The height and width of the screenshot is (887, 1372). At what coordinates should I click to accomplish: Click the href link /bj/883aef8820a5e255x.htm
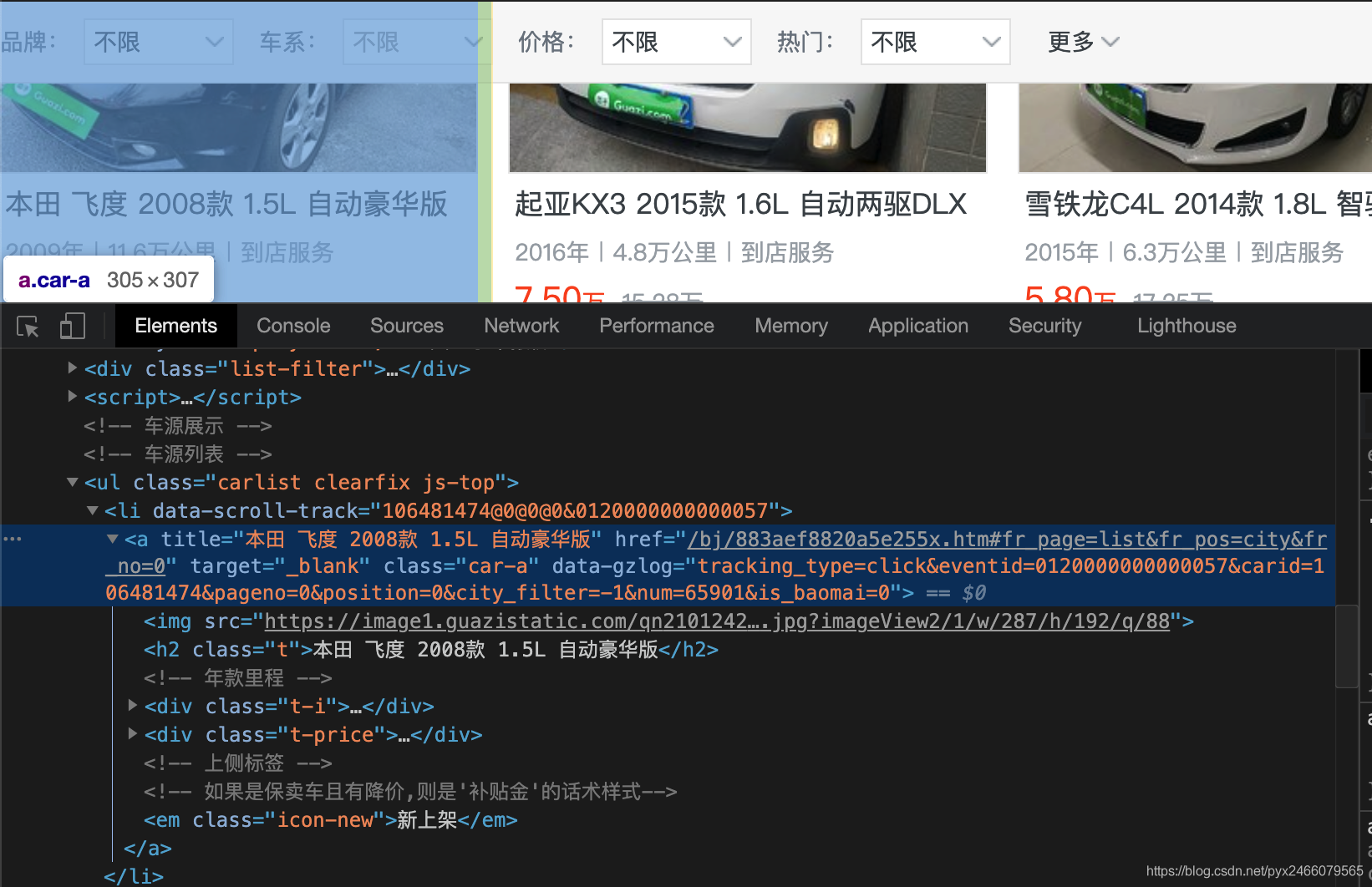coord(1006,540)
